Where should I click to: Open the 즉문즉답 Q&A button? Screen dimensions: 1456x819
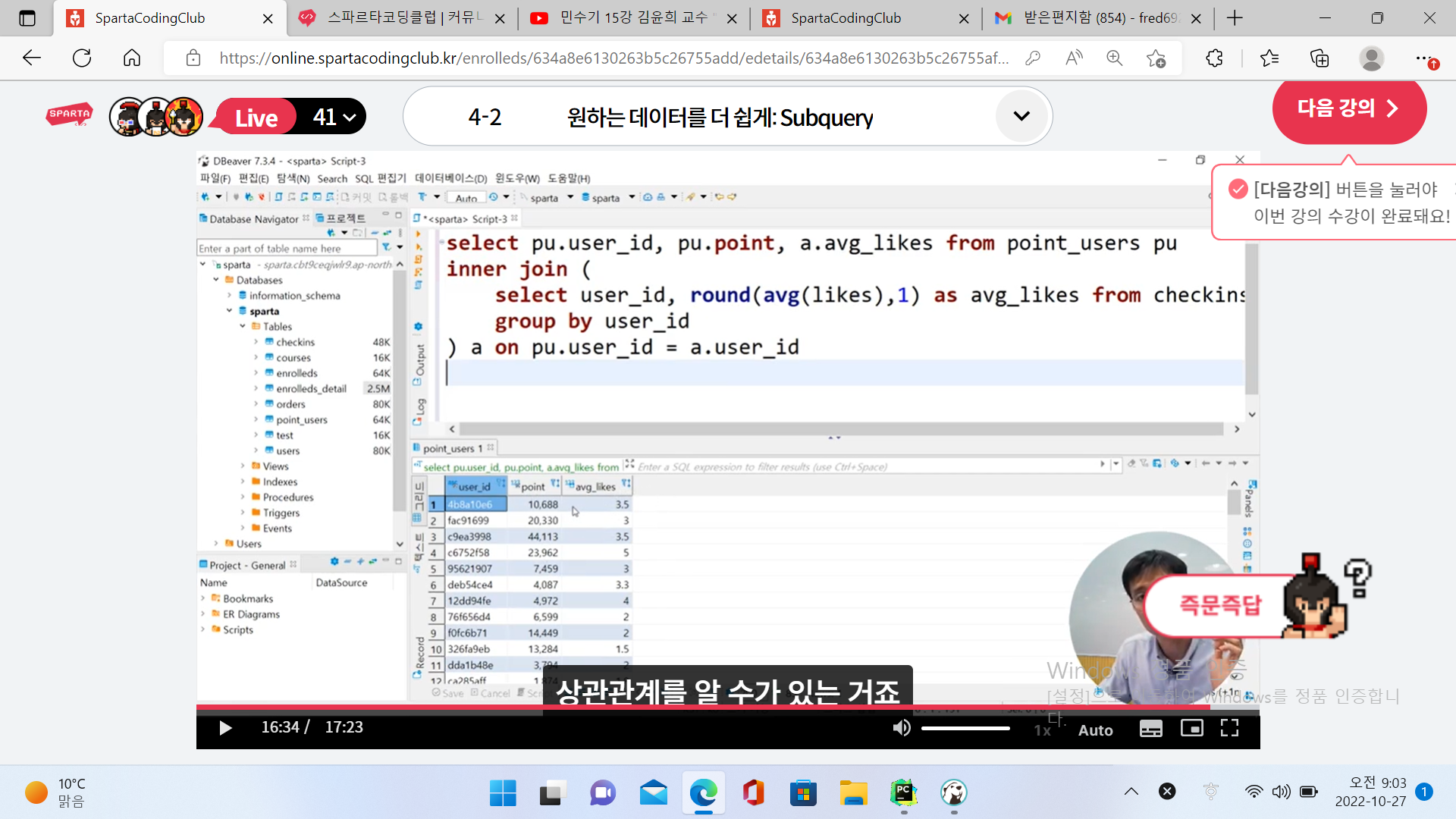(x=1220, y=605)
